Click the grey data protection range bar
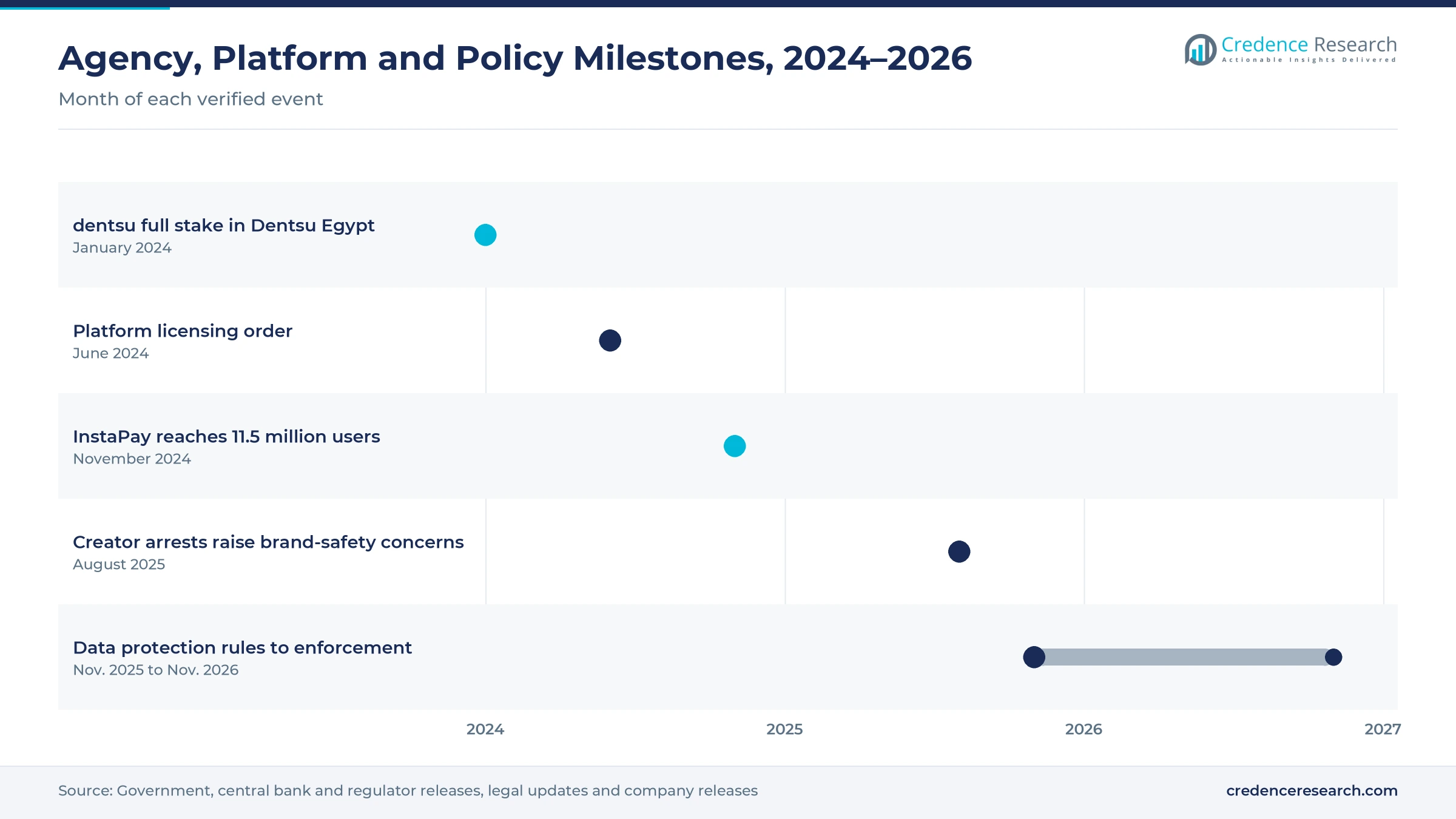The image size is (1456, 819). 1184,657
